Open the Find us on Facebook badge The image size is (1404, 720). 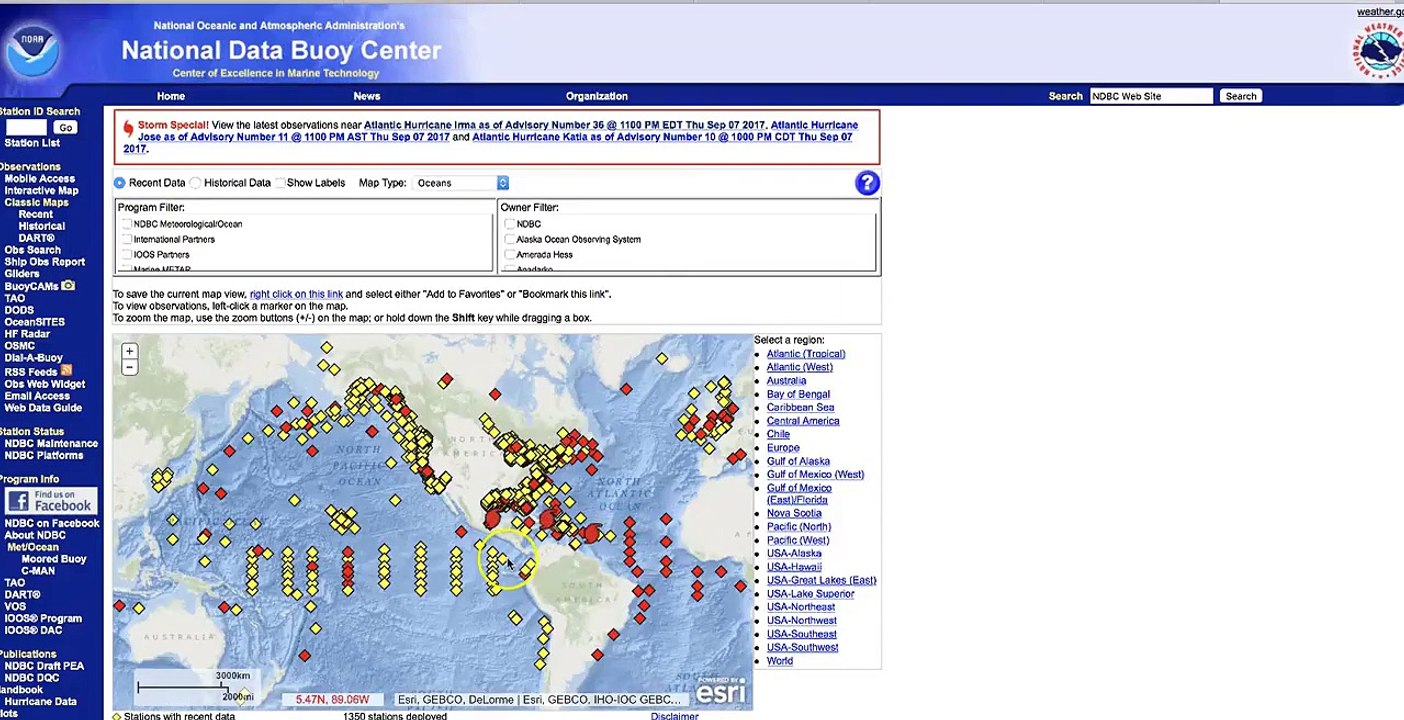(x=50, y=501)
